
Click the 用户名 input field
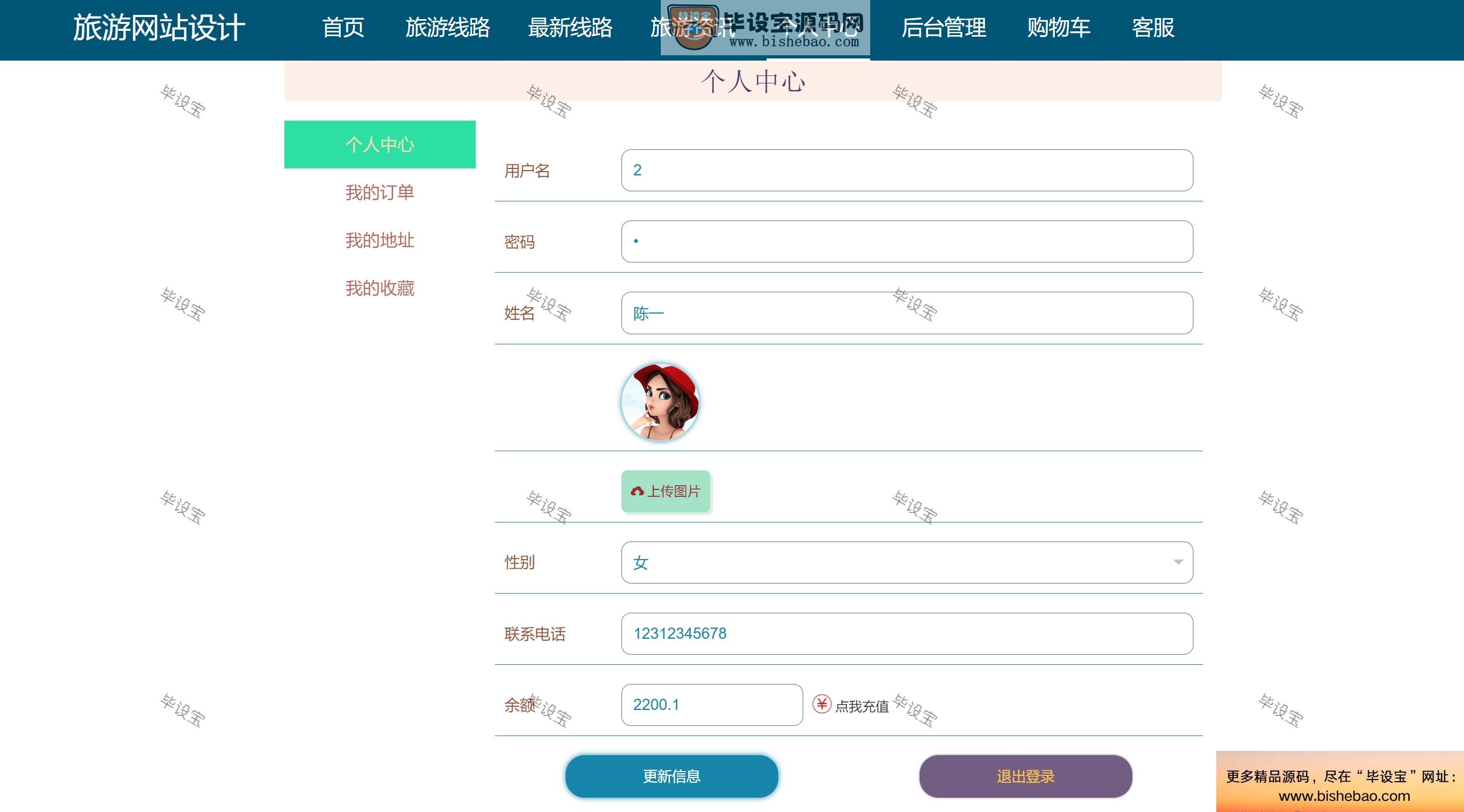click(x=907, y=170)
